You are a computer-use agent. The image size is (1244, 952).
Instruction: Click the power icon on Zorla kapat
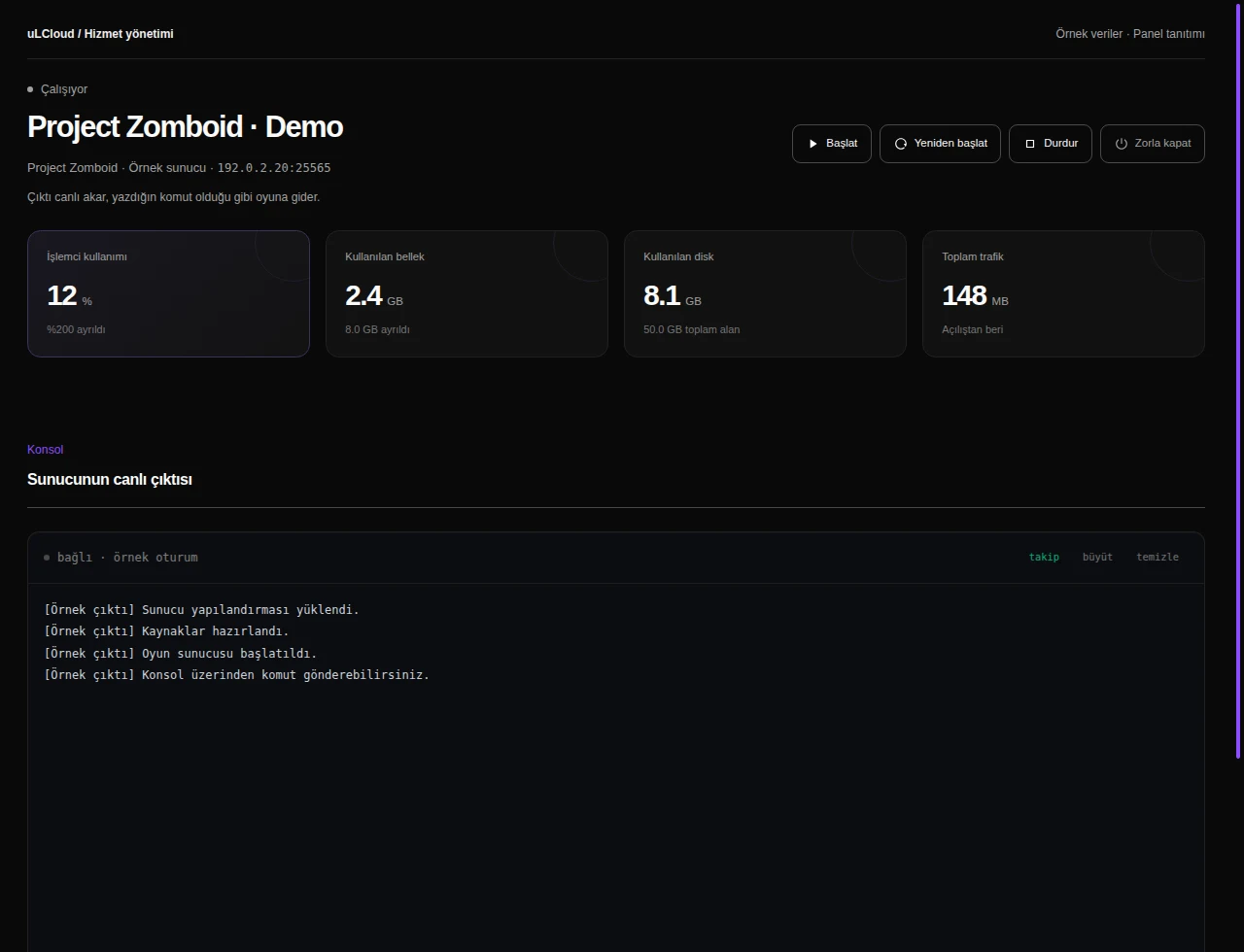pyautogui.click(x=1122, y=144)
